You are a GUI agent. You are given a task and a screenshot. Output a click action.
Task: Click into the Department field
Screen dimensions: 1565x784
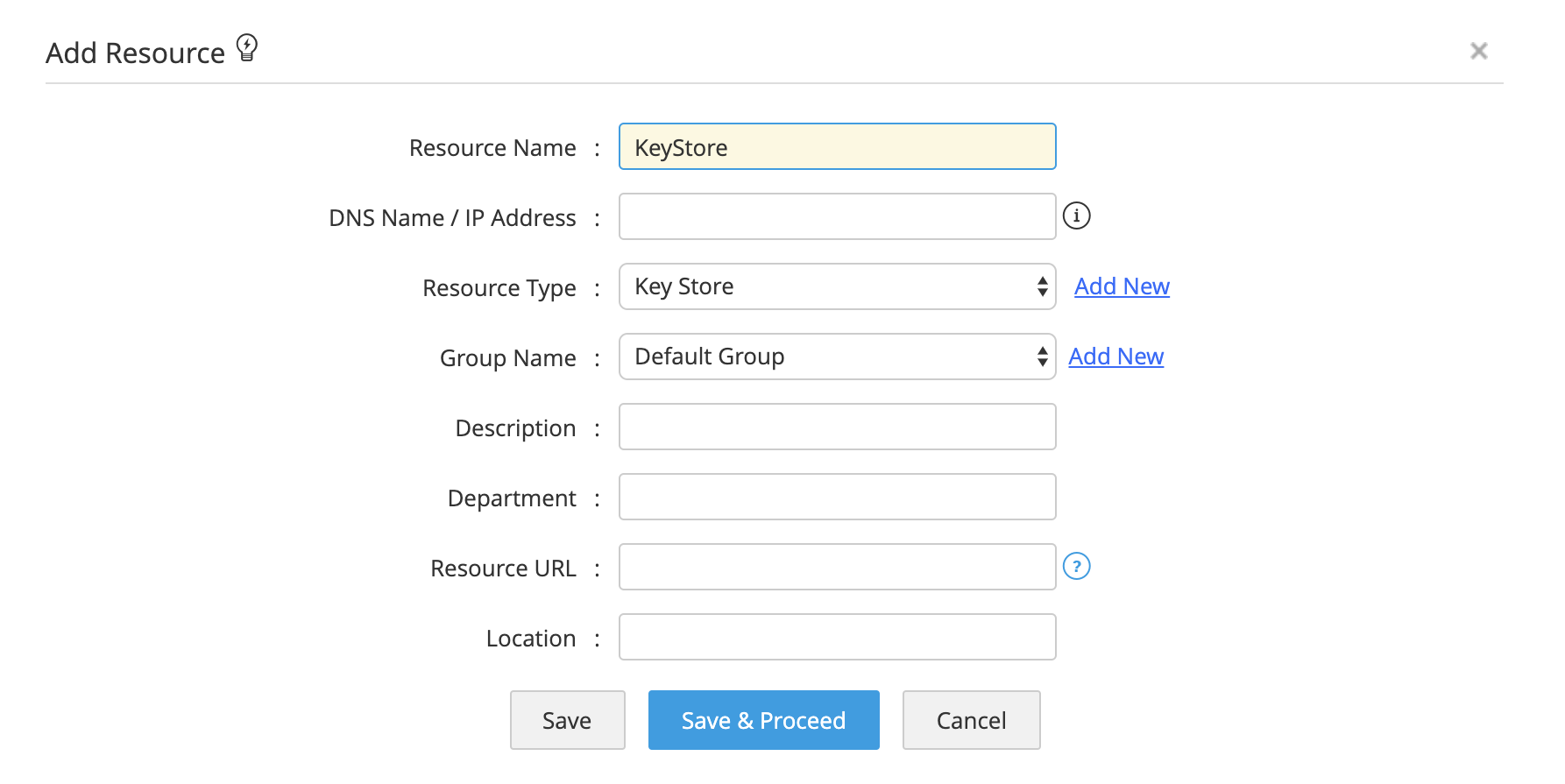(837, 497)
